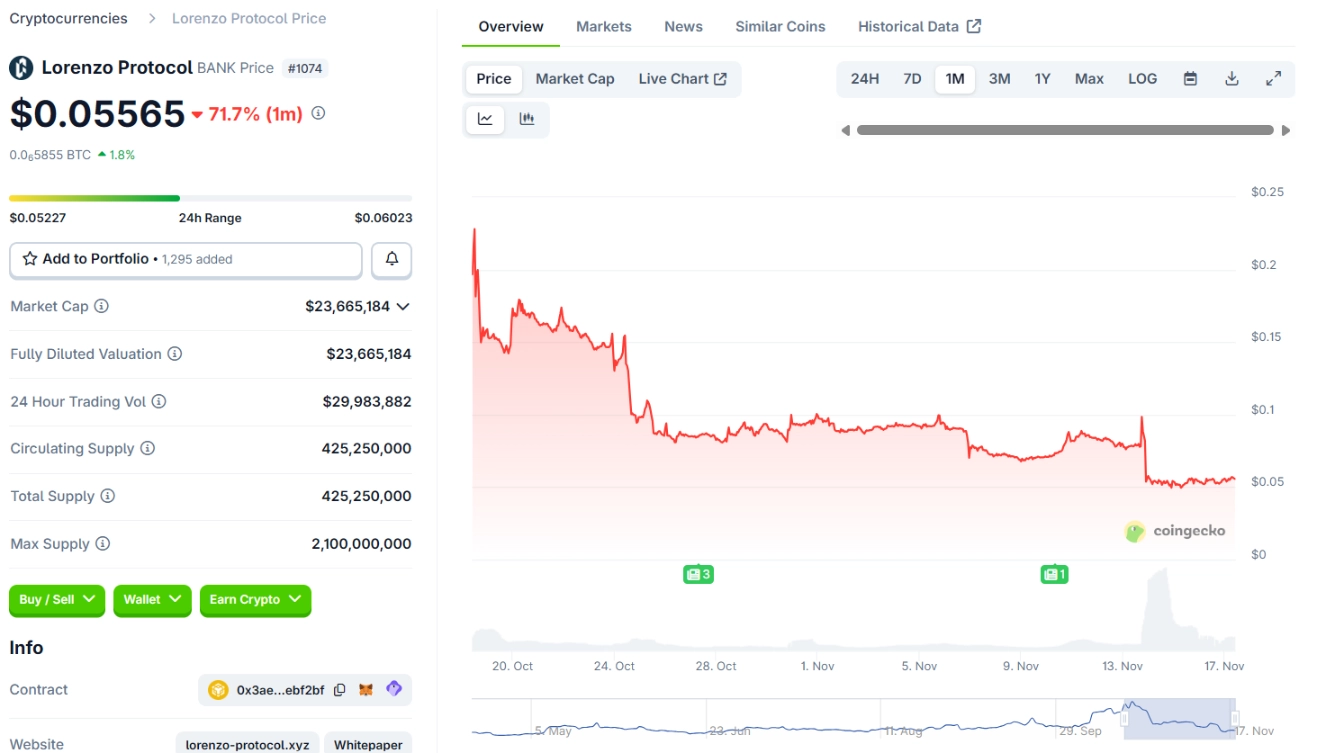Toggle LOG scale on chart
The height and width of the screenshot is (753, 1317).
tap(1142, 79)
